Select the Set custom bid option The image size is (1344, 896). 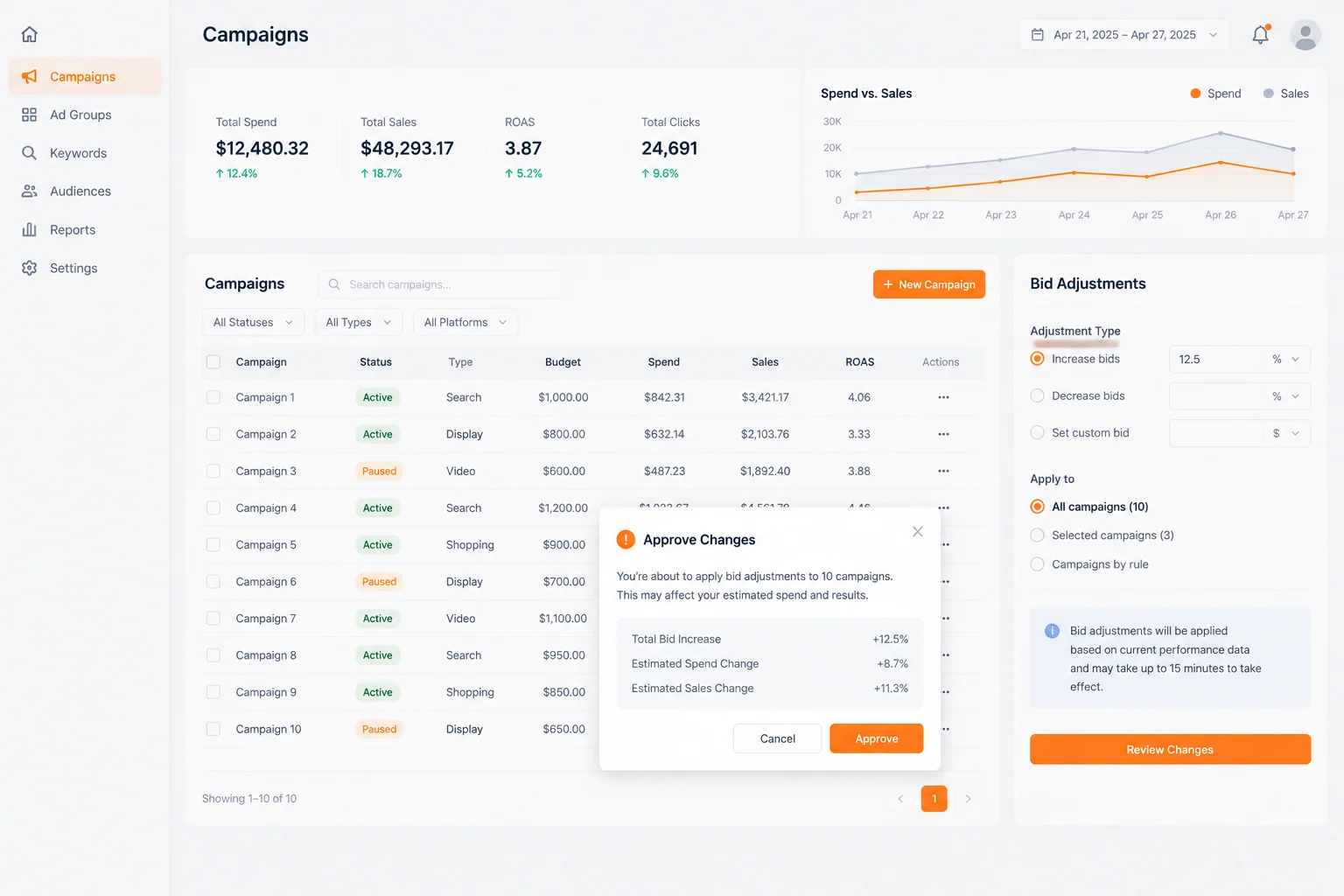[x=1038, y=432]
